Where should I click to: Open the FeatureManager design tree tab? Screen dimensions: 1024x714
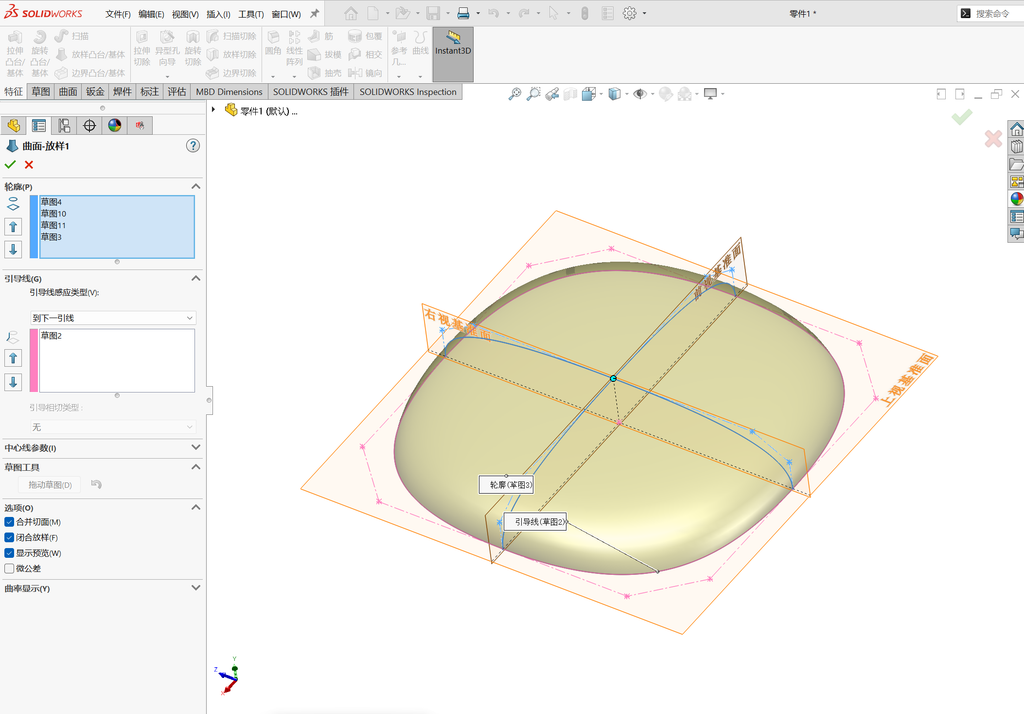pos(14,125)
